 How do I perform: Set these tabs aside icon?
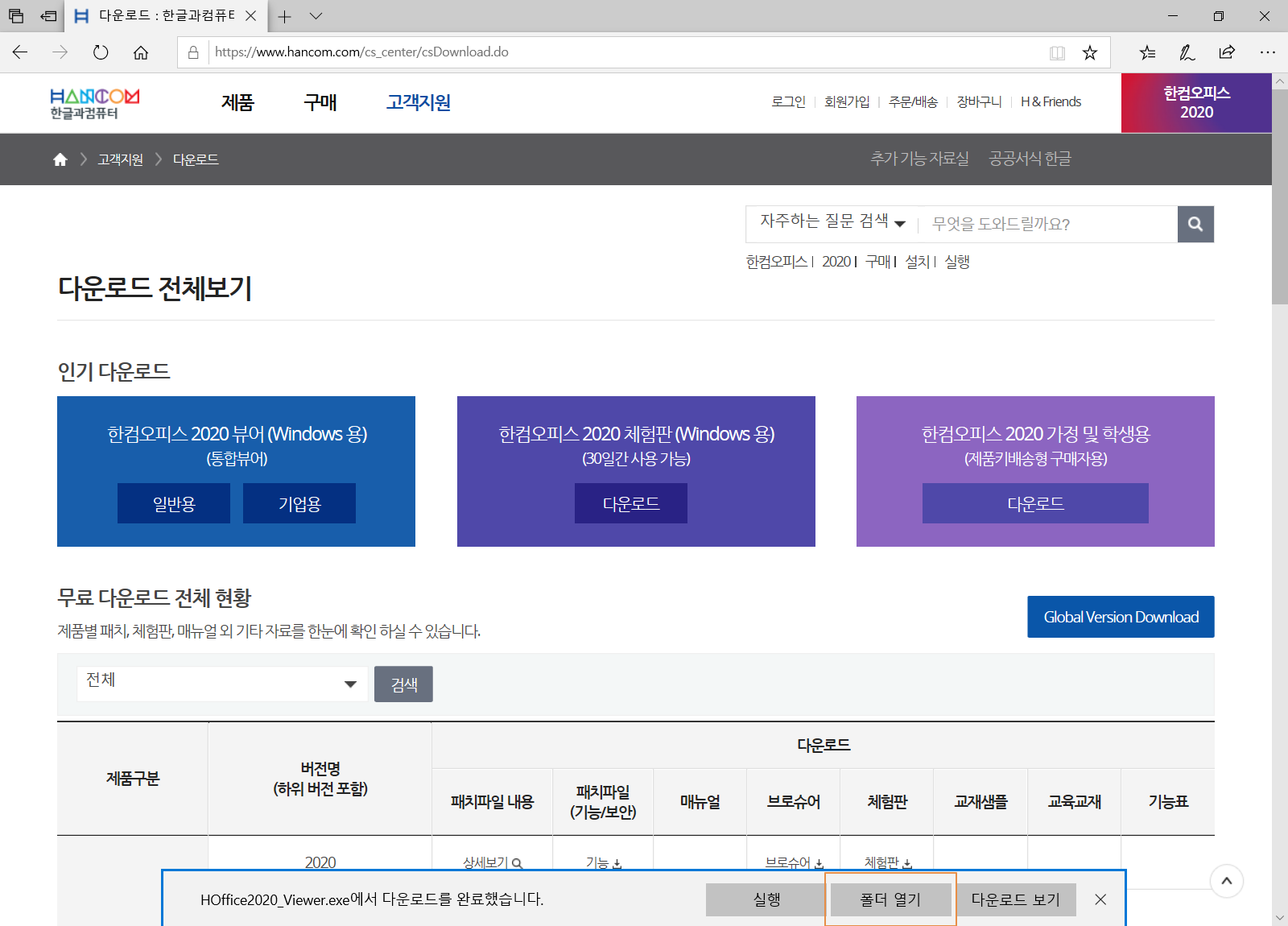point(49,15)
